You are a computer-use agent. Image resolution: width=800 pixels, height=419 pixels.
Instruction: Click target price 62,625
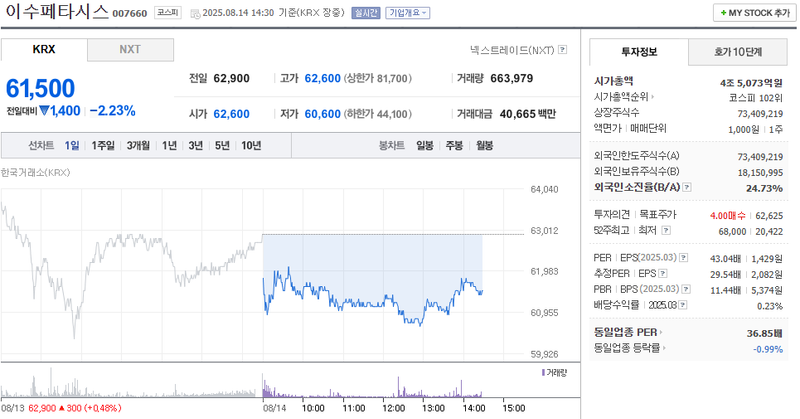769,216
